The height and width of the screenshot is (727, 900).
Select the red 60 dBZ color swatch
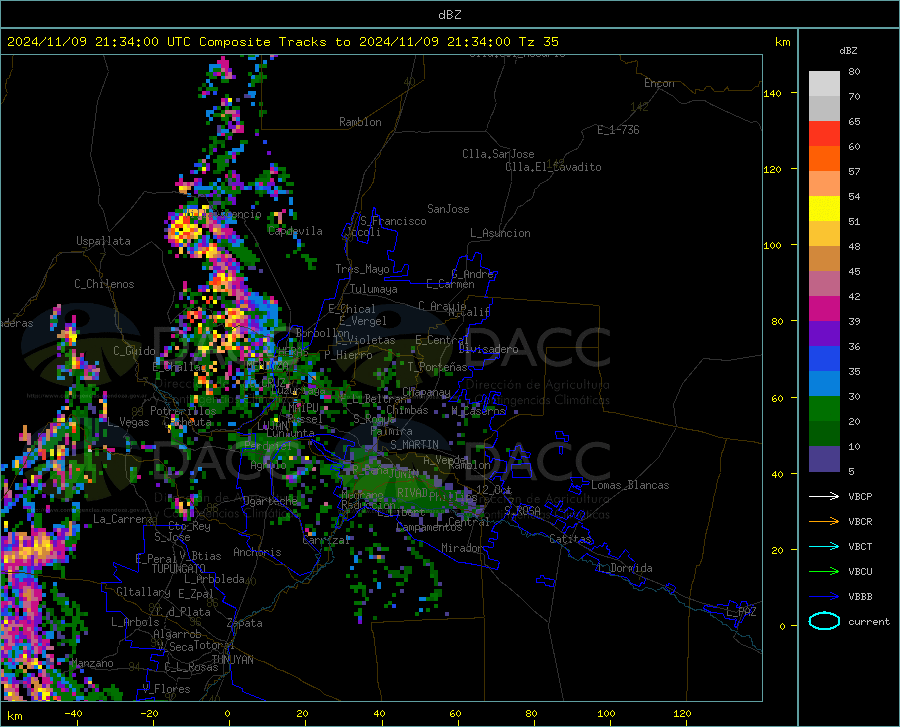[824, 134]
